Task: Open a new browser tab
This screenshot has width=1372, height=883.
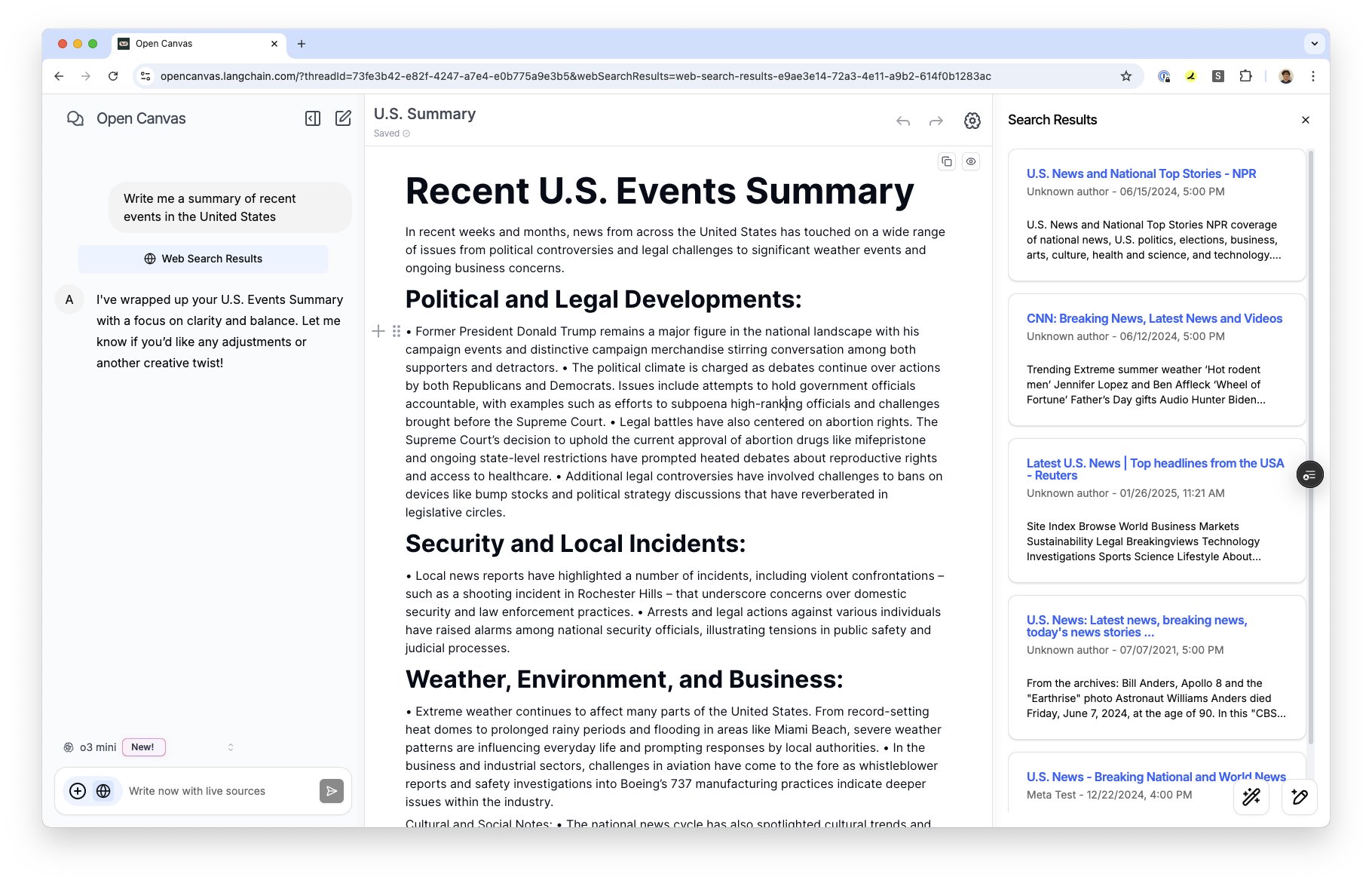Action: 302,44
